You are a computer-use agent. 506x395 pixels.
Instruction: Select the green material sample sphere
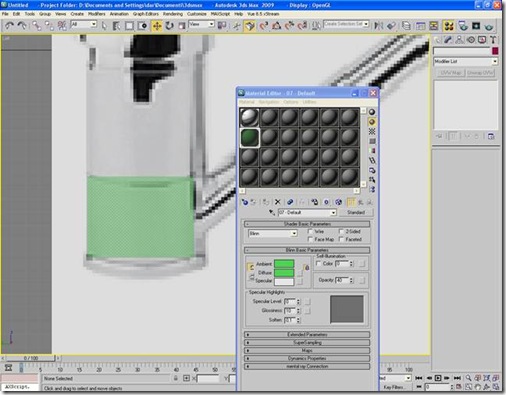[250, 137]
